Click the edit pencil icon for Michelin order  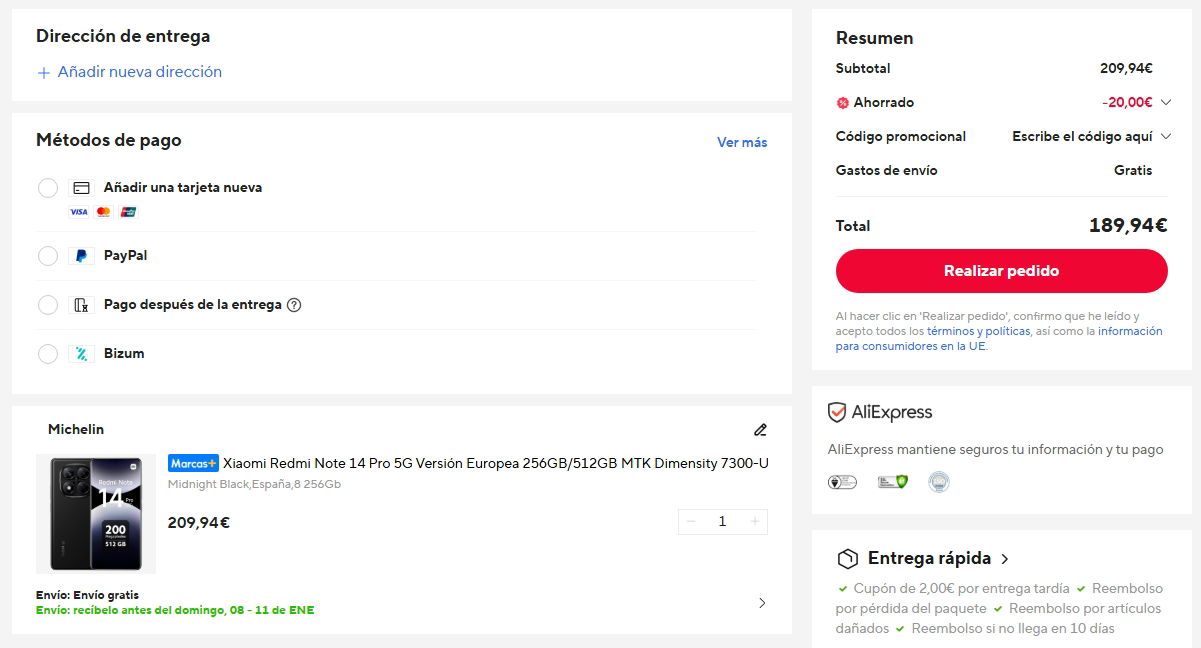(760, 430)
